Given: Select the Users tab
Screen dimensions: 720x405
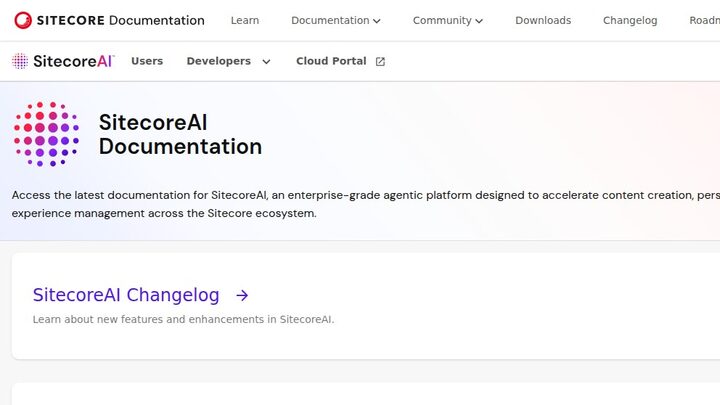Looking at the screenshot, I should 147,61.
